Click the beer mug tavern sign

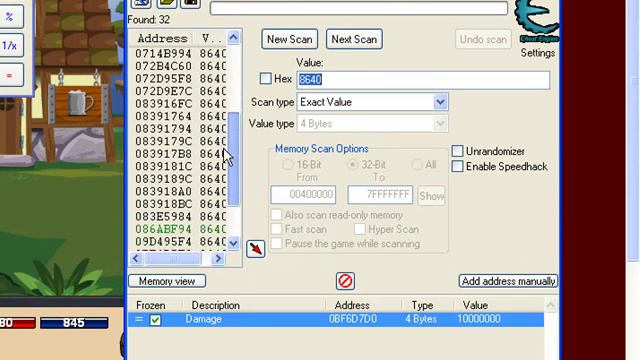(78, 103)
